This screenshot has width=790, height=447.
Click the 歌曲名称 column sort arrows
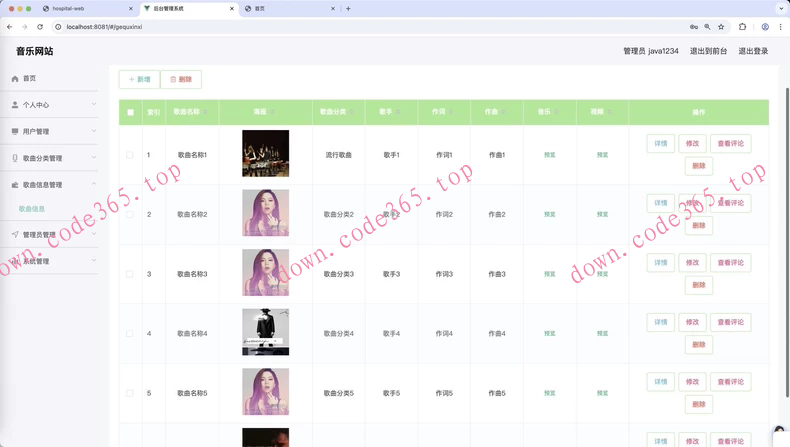[205, 112]
